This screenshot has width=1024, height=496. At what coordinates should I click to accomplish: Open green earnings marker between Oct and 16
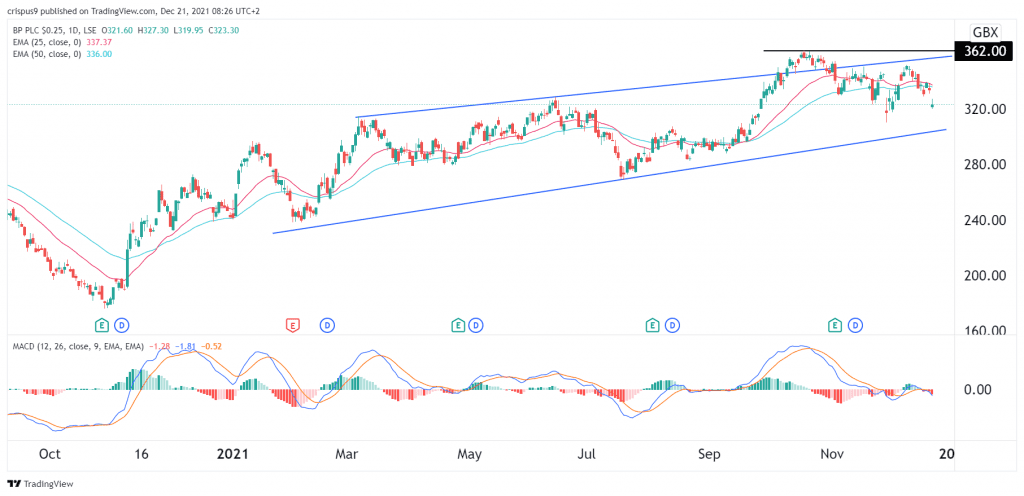click(102, 324)
